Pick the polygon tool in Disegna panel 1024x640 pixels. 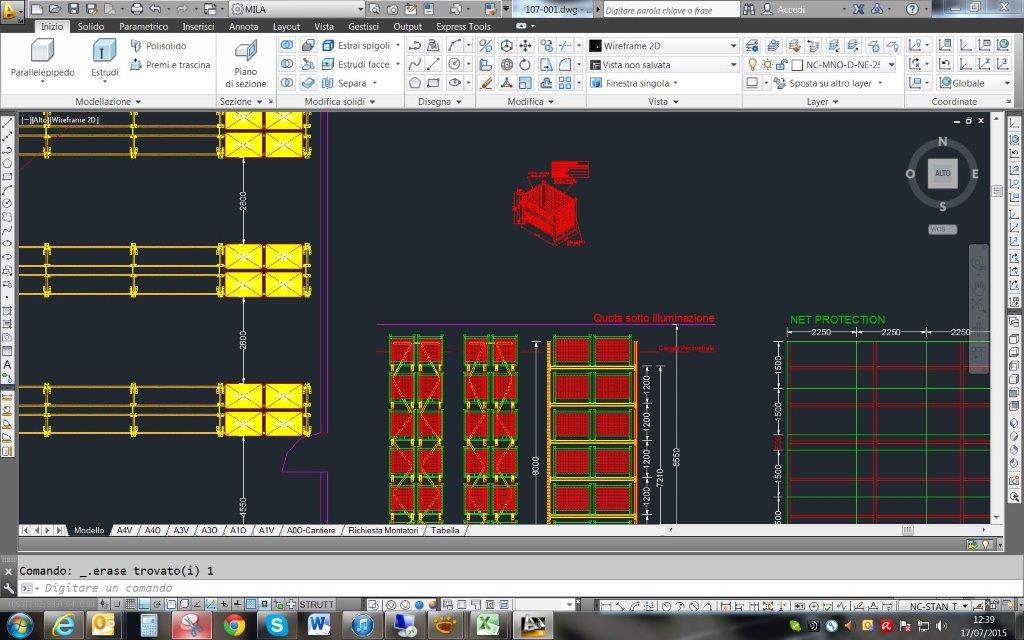pos(415,83)
